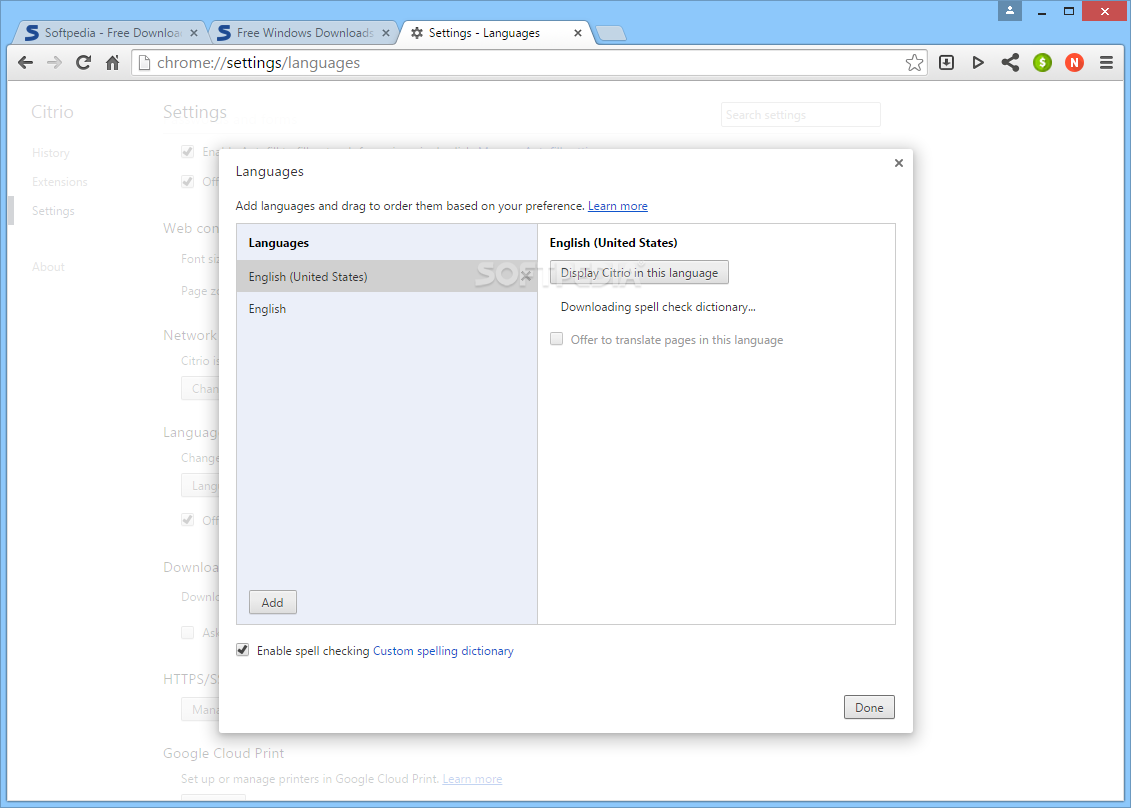This screenshot has height=808, width=1131.
Task: Click the Add language button
Action: click(273, 602)
